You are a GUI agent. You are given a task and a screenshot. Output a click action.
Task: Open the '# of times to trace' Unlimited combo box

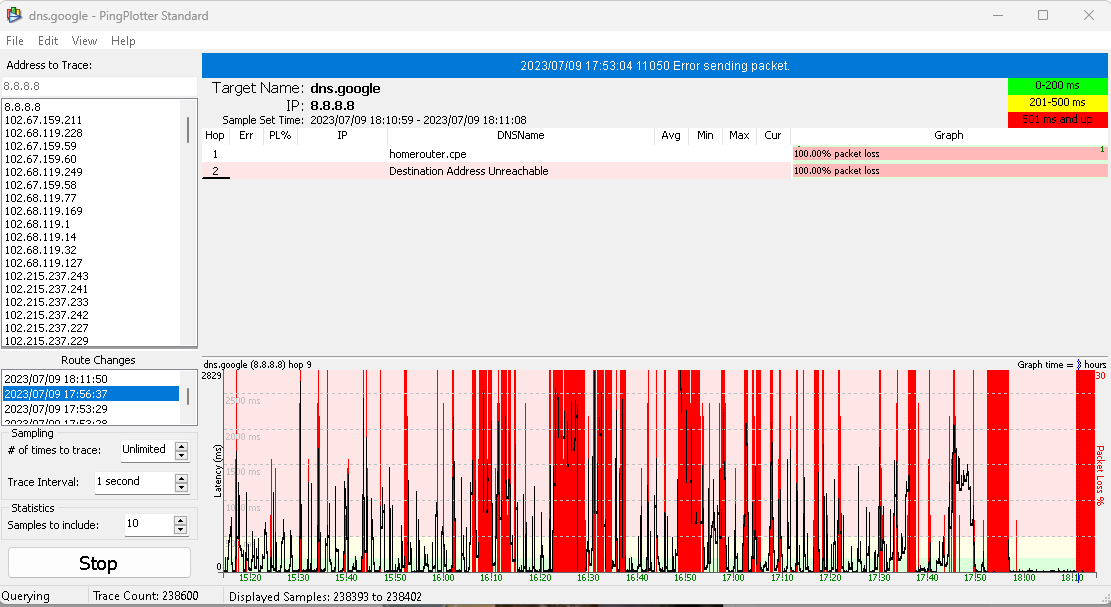tap(147, 450)
